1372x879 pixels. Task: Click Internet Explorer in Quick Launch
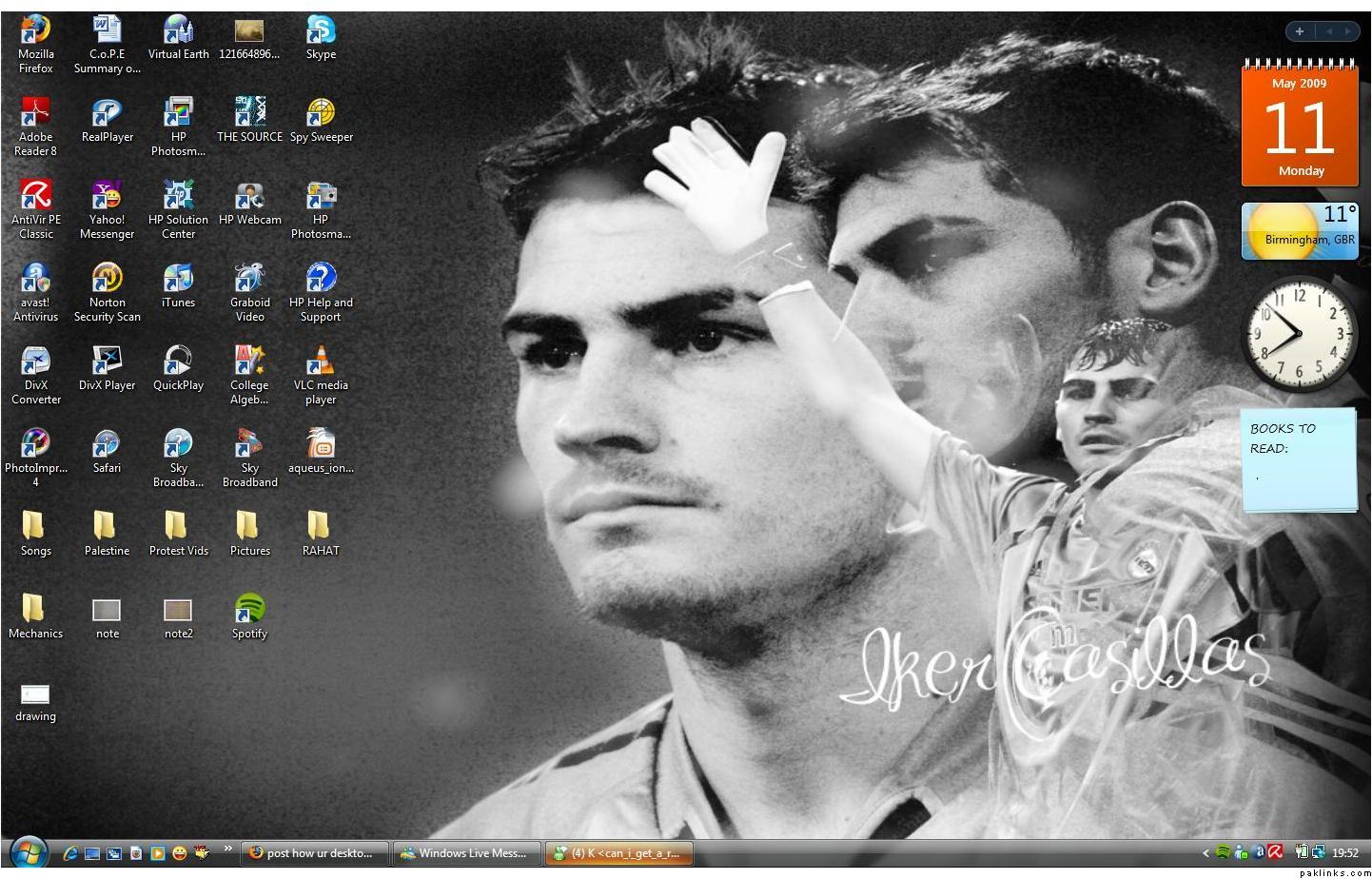click(x=70, y=853)
